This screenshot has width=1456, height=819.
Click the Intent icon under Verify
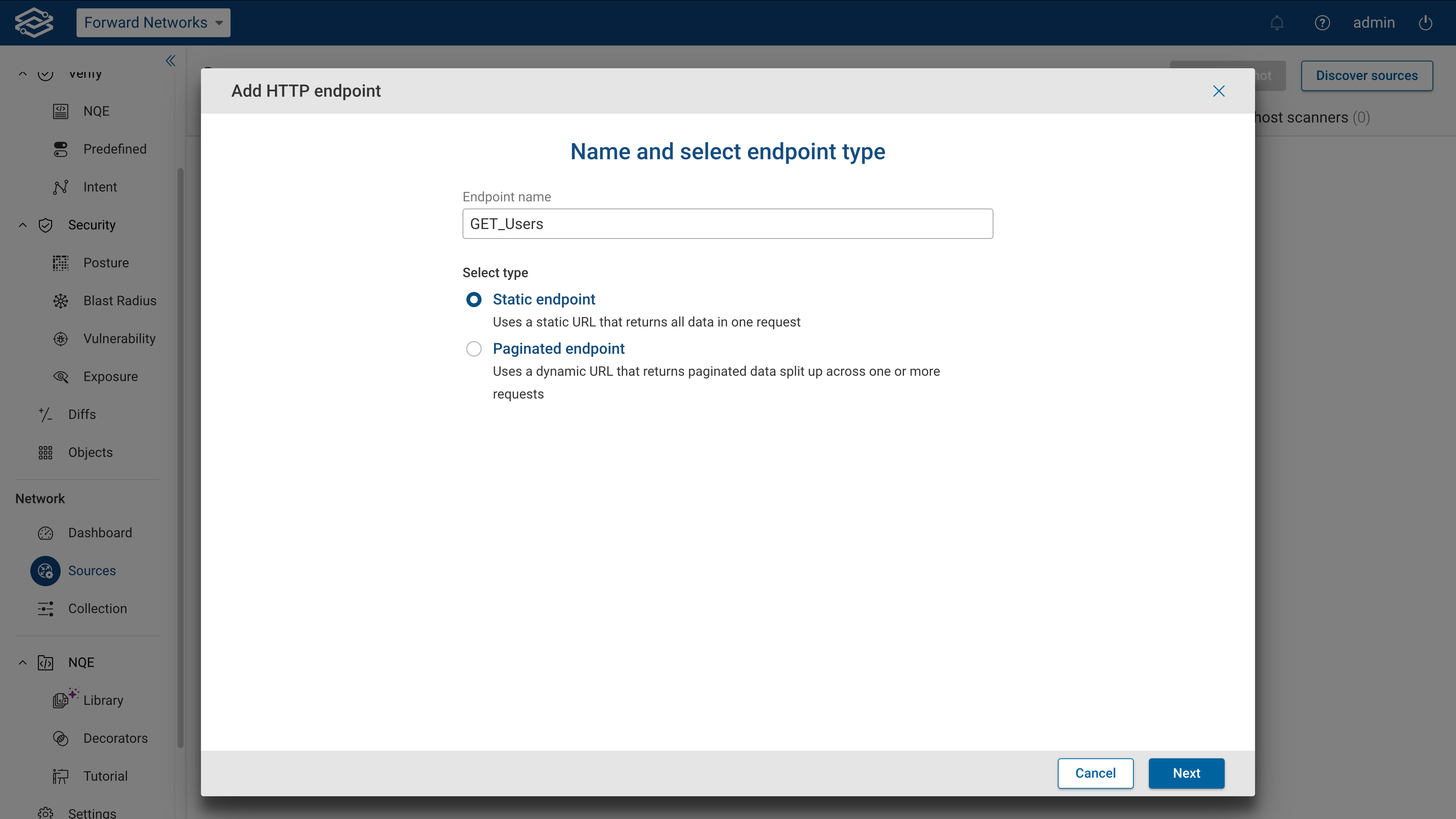pyautogui.click(x=61, y=187)
